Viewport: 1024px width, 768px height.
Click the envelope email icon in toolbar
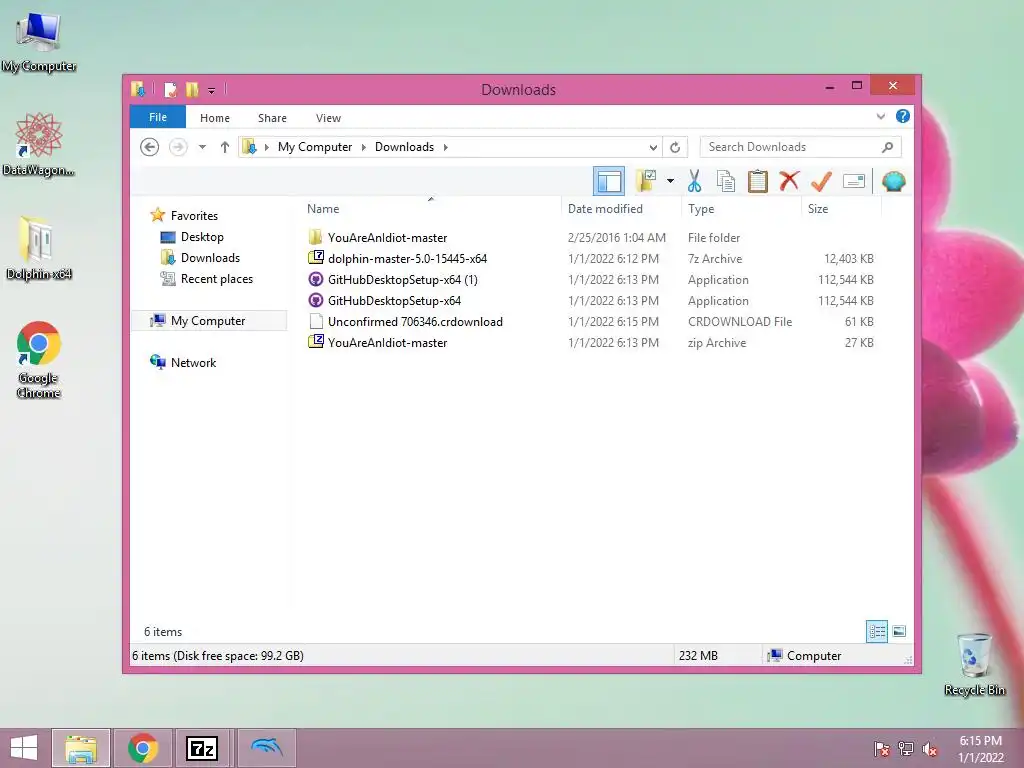854,181
